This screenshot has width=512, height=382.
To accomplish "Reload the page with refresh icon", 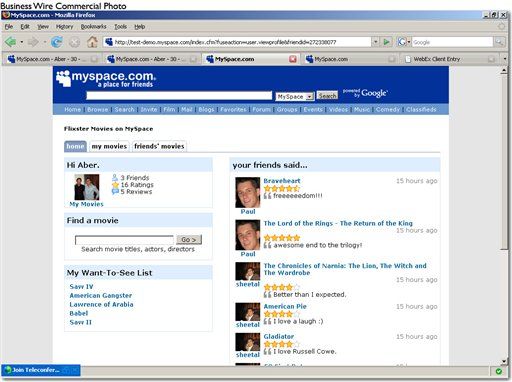I will 57,42.
